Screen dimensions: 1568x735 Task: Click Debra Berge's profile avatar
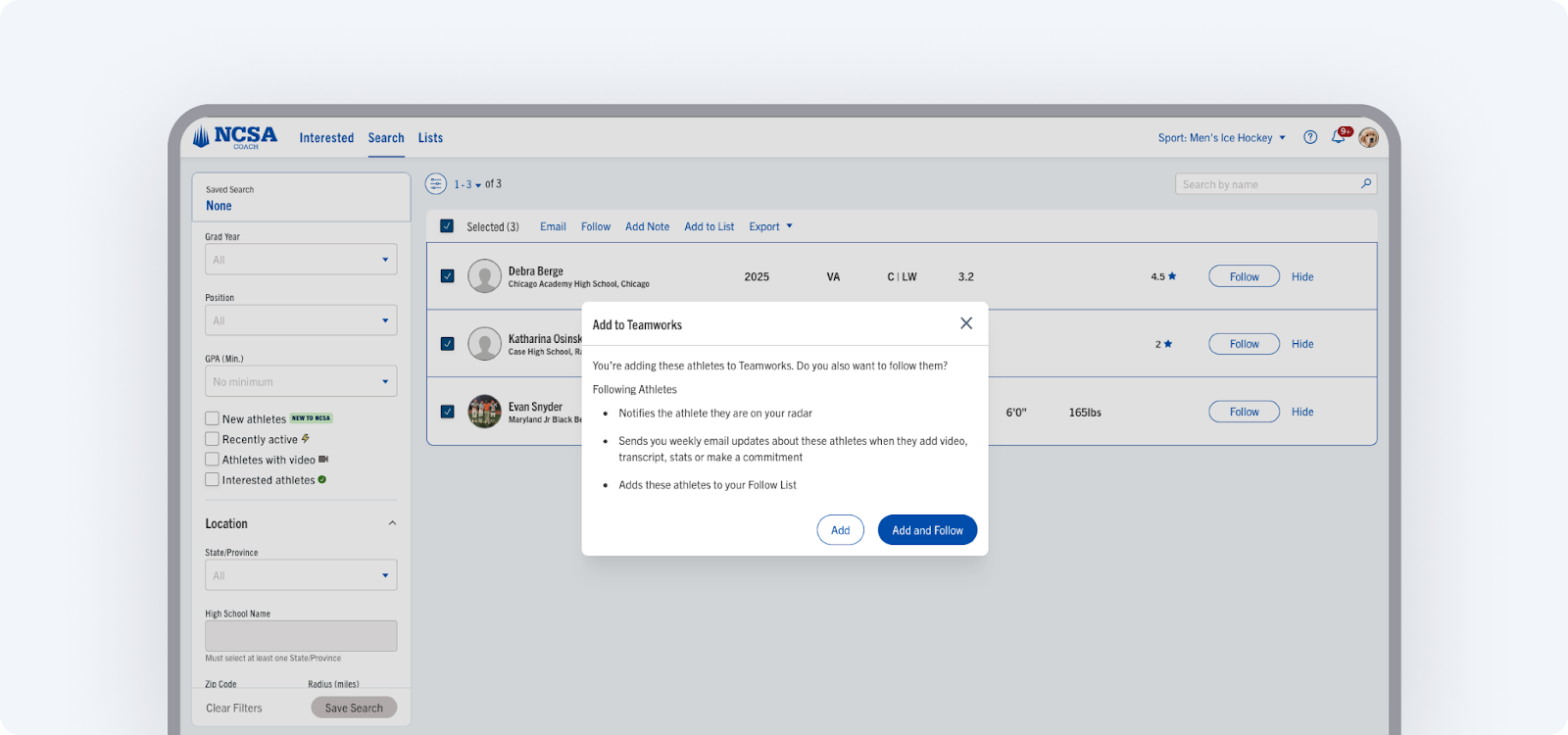(485, 276)
